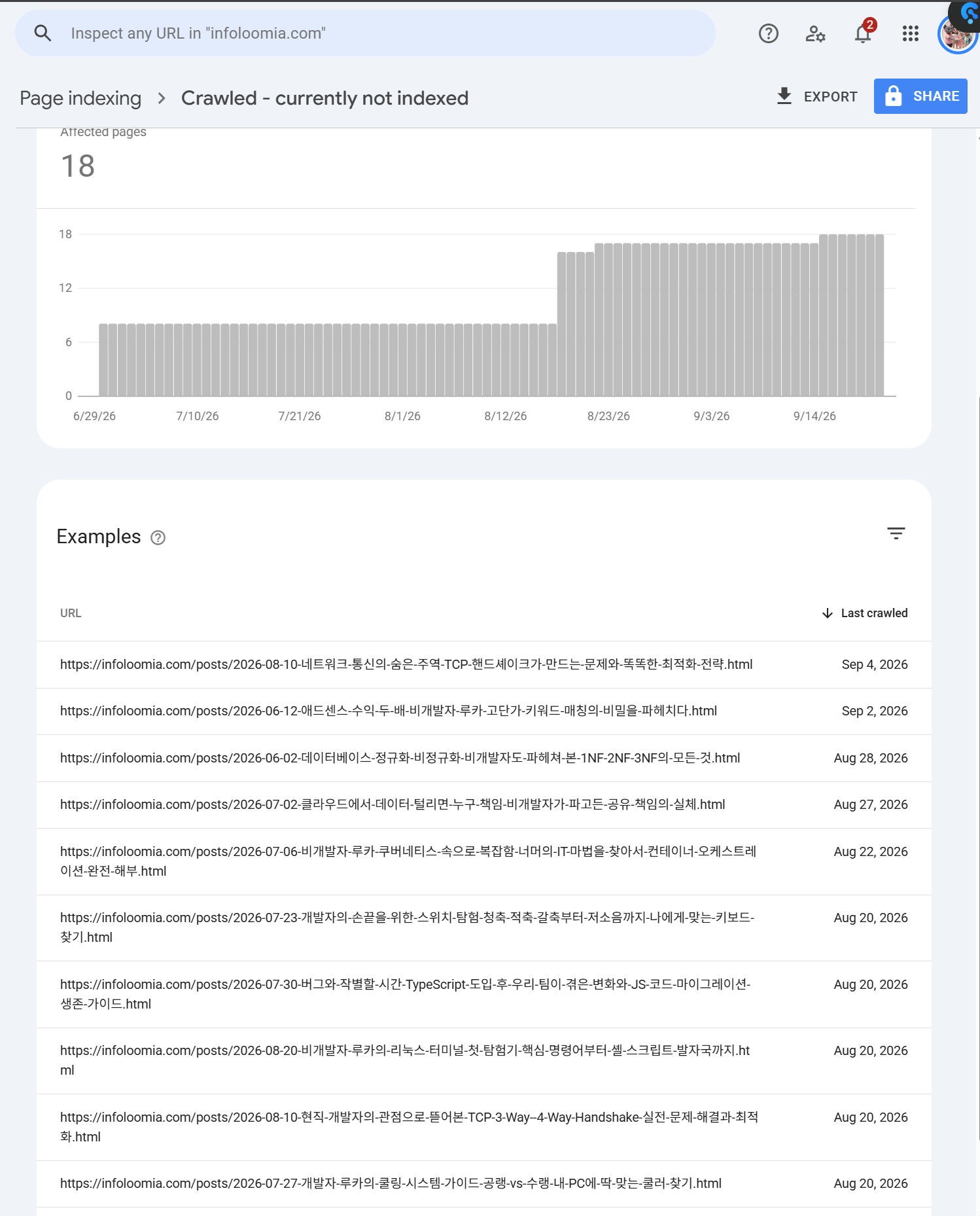Click the 8/23/26 chart axis label

[608, 416]
